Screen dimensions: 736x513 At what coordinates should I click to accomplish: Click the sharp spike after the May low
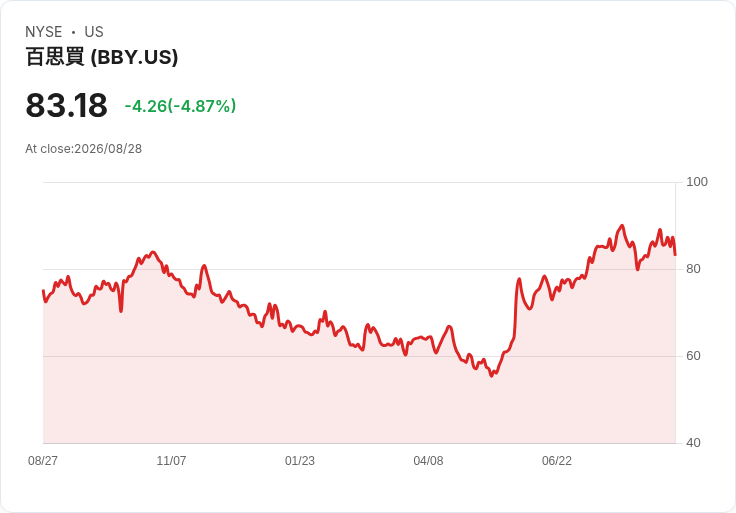(x=519, y=279)
